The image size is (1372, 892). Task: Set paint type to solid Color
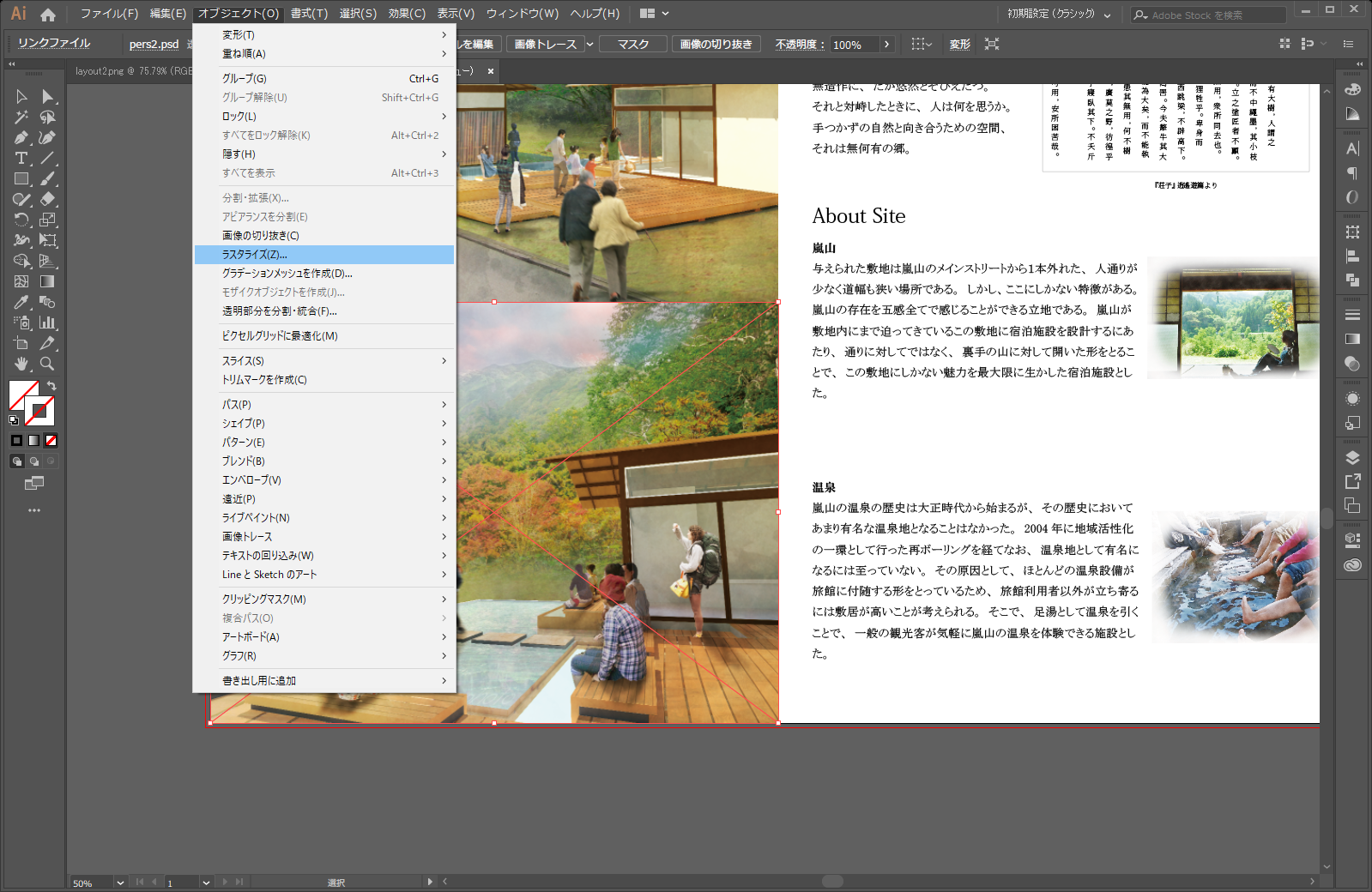[16, 440]
